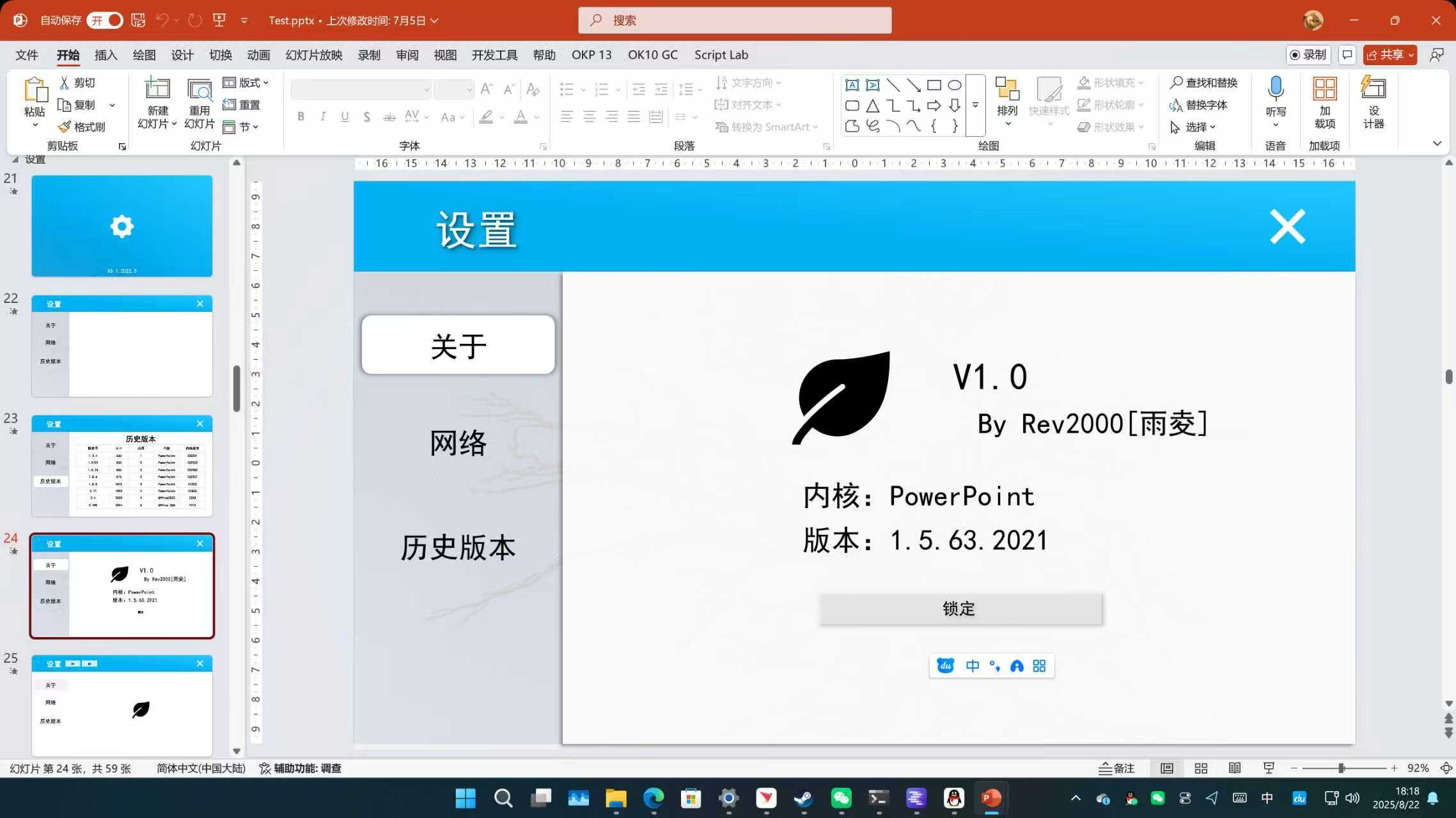This screenshot has width=1456, height=818.
Task: Open the Script Lab tab
Action: [x=721, y=55]
